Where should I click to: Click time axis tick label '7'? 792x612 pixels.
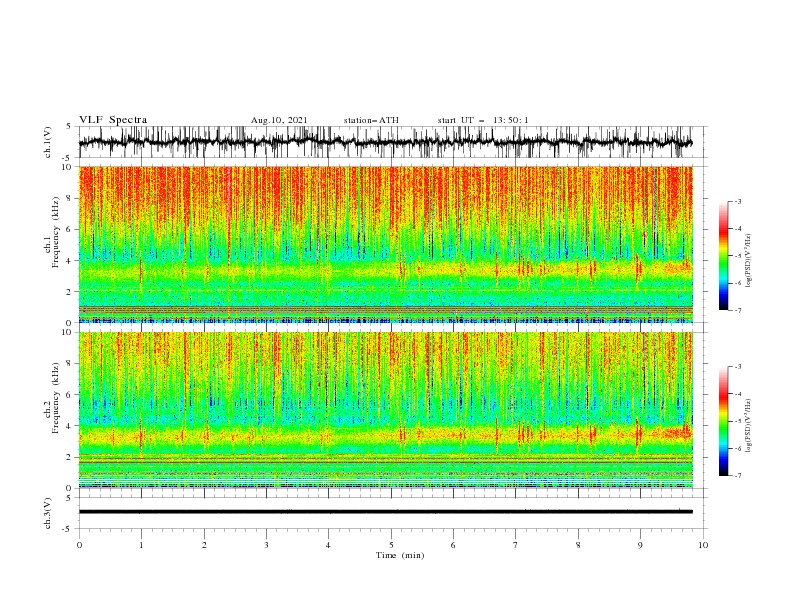pos(516,545)
